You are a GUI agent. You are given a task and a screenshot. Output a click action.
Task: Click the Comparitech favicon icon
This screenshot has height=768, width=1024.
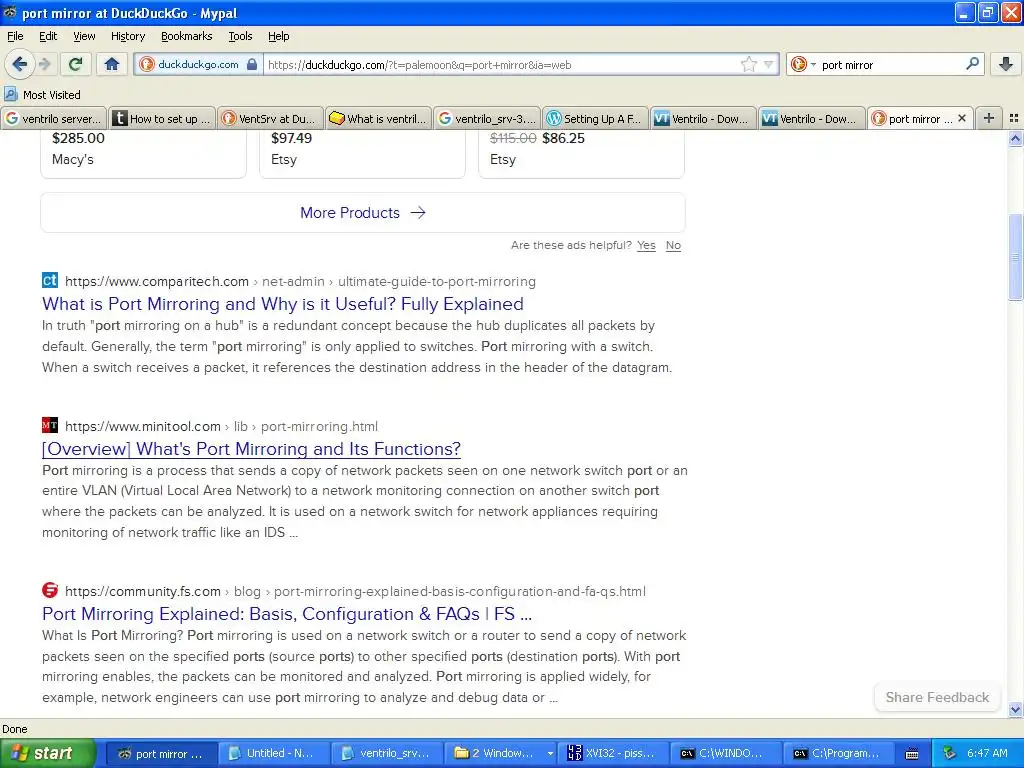click(50, 281)
